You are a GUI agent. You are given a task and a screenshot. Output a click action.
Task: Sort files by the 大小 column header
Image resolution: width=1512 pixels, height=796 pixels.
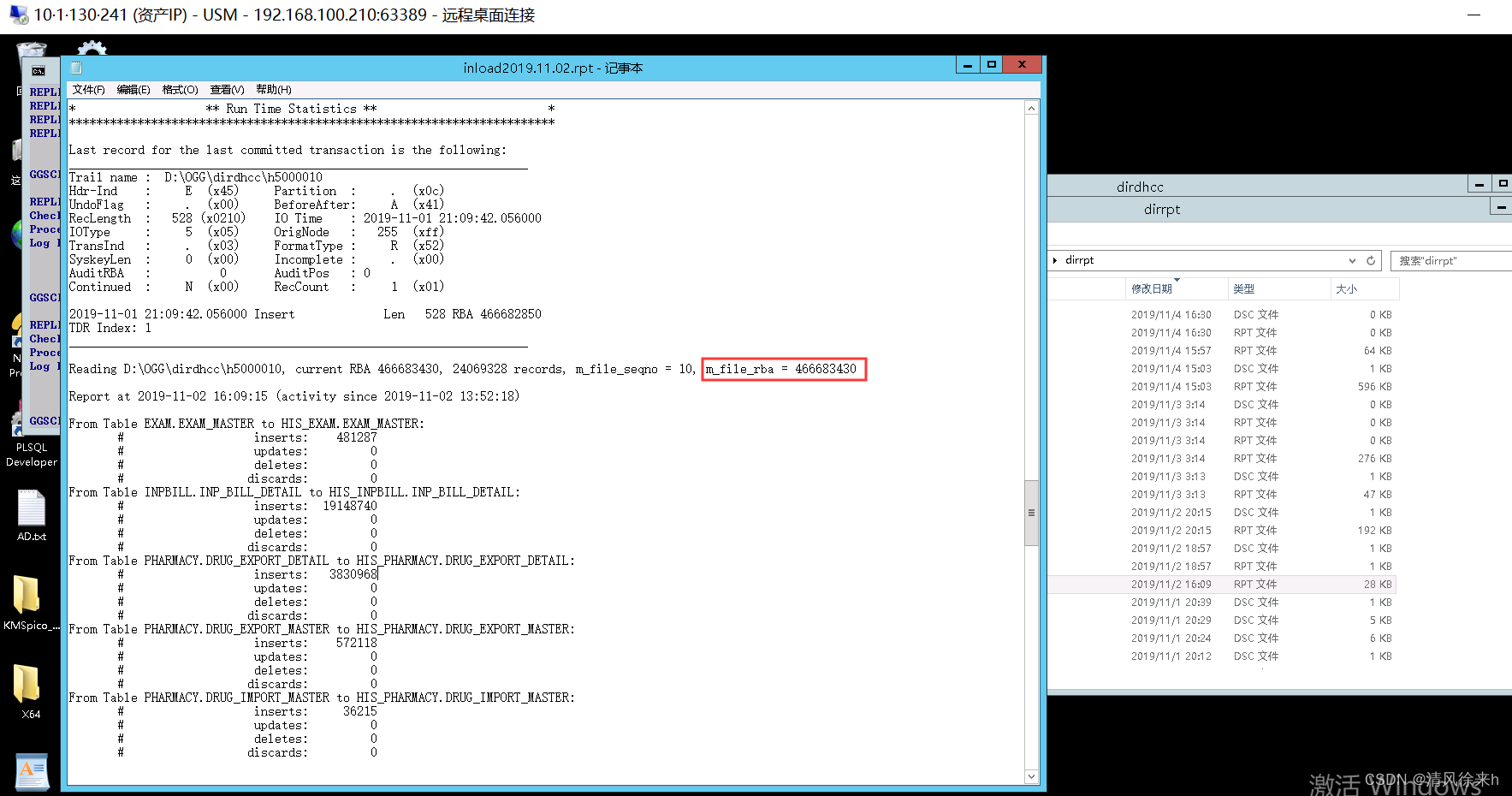1348,288
